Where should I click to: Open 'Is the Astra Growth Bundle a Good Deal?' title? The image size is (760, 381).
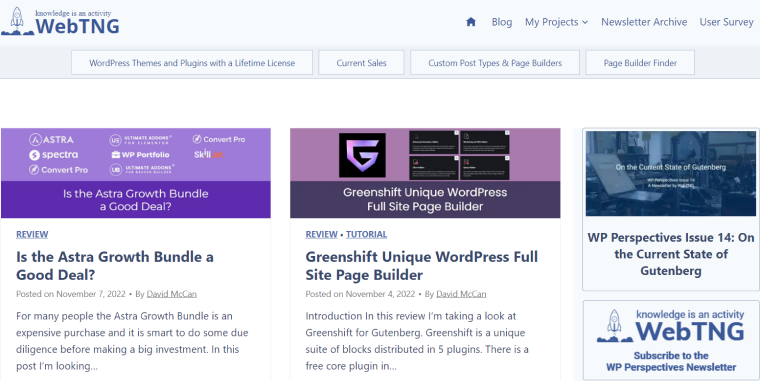tap(115, 266)
